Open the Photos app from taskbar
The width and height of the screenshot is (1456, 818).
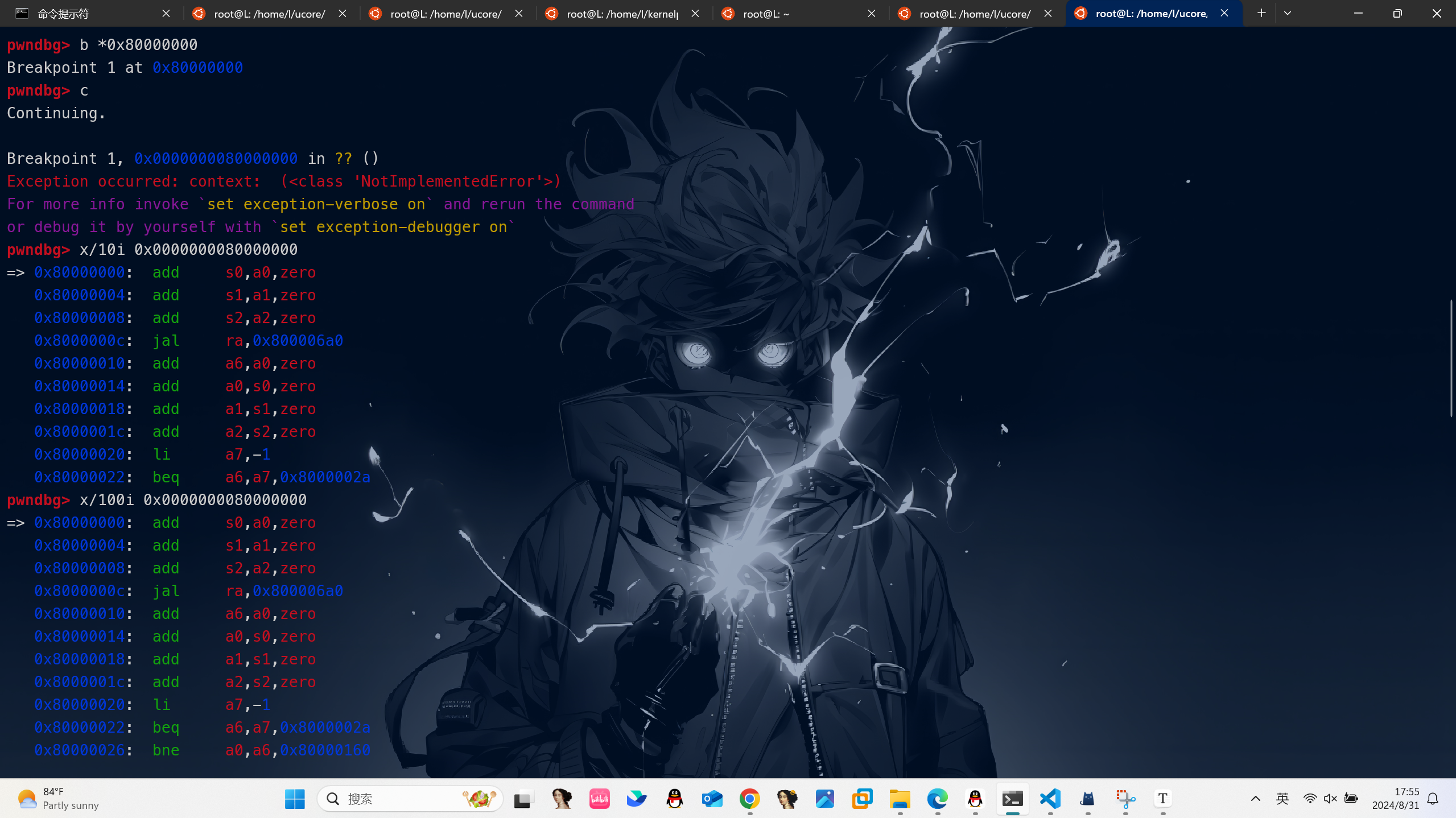824,799
